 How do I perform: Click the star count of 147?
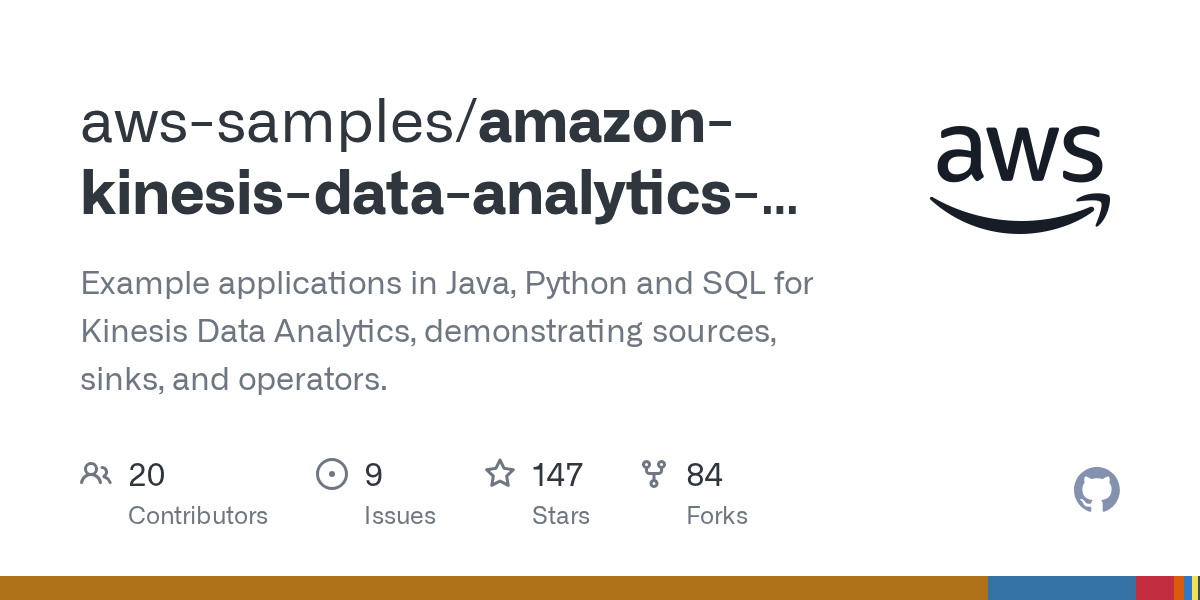pos(557,474)
